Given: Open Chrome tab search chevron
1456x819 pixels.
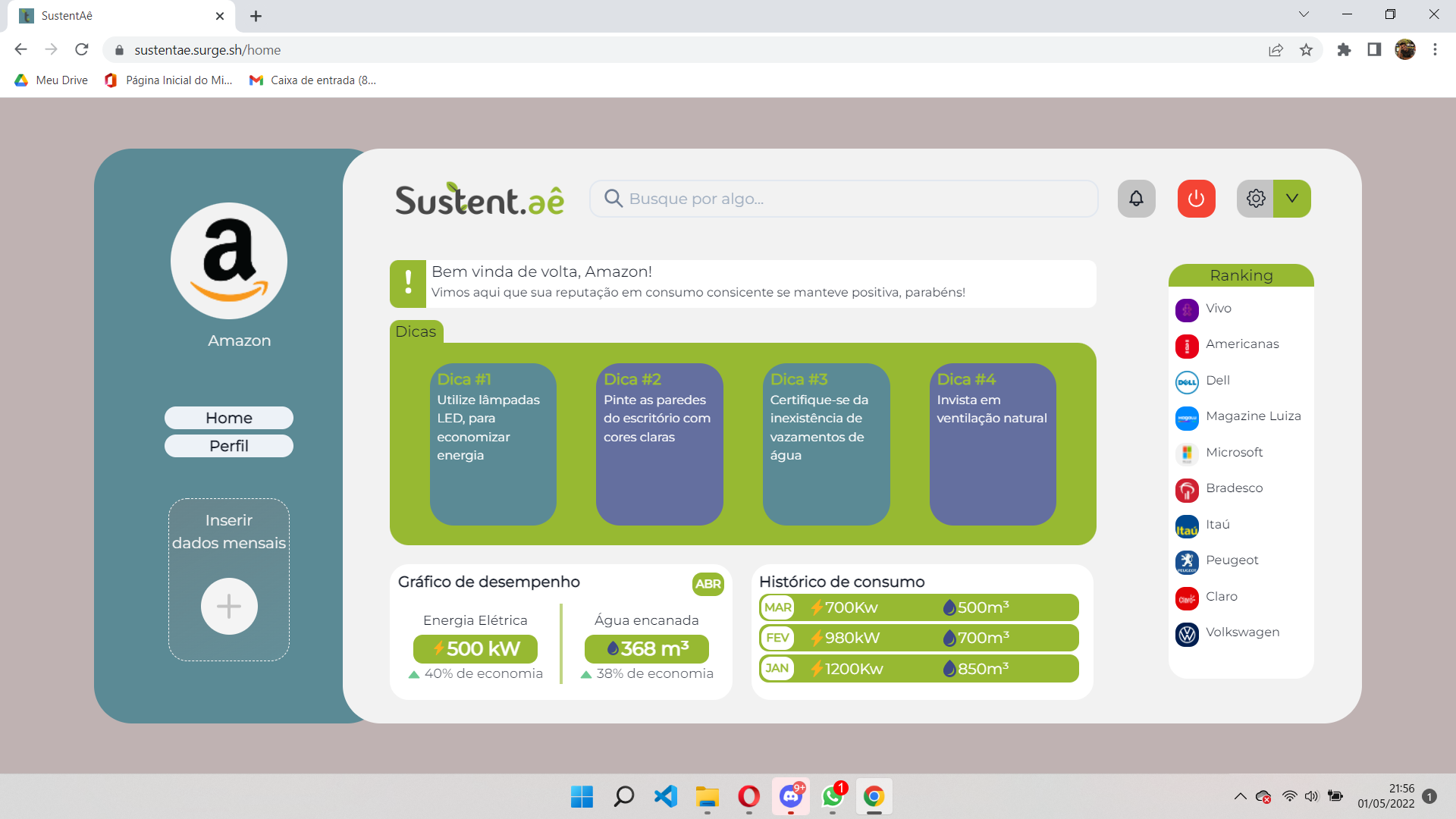Looking at the screenshot, I should 1304,14.
